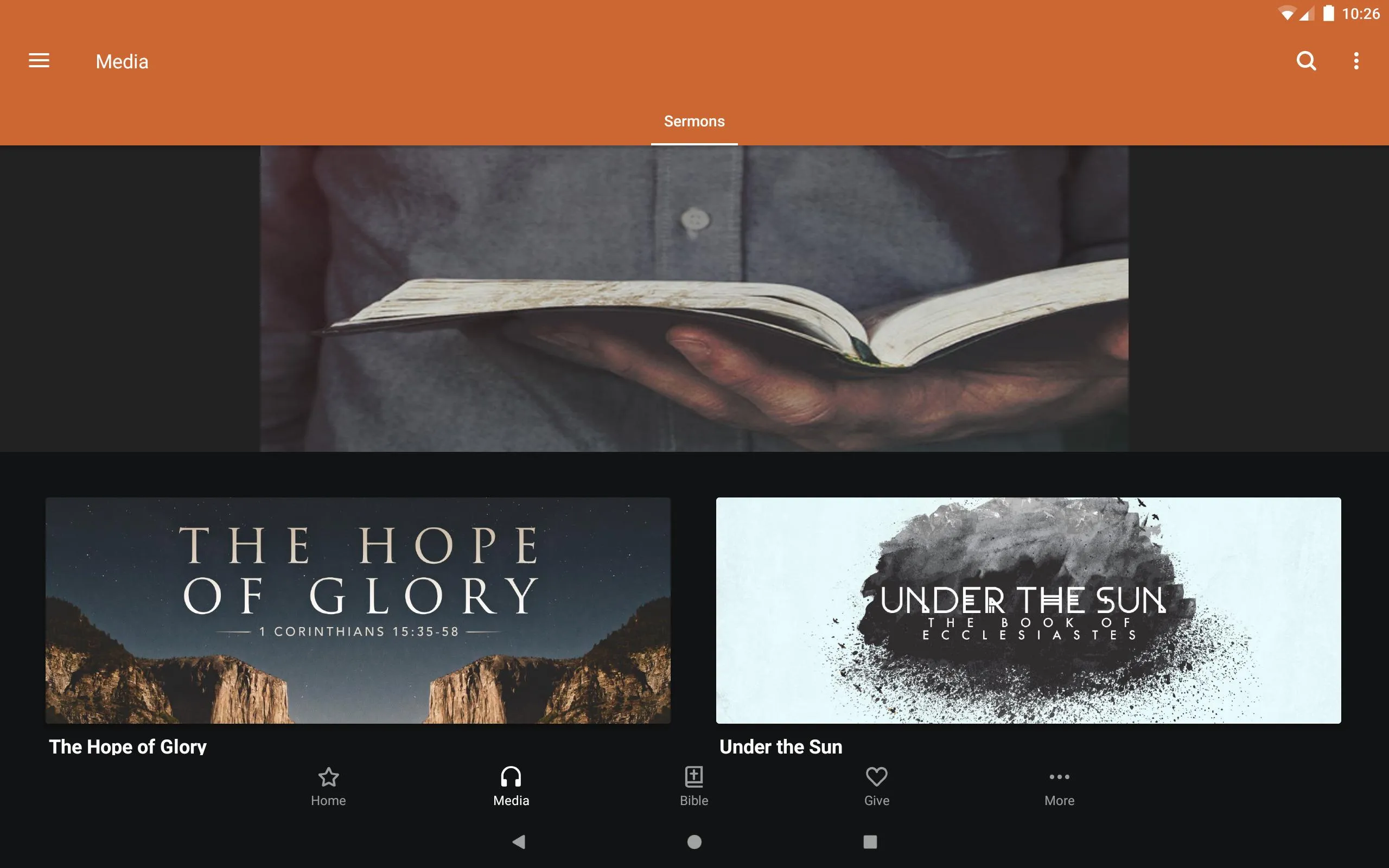1389x868 pixels.
Task: Scroll down the sermons list
Action: 694,600
